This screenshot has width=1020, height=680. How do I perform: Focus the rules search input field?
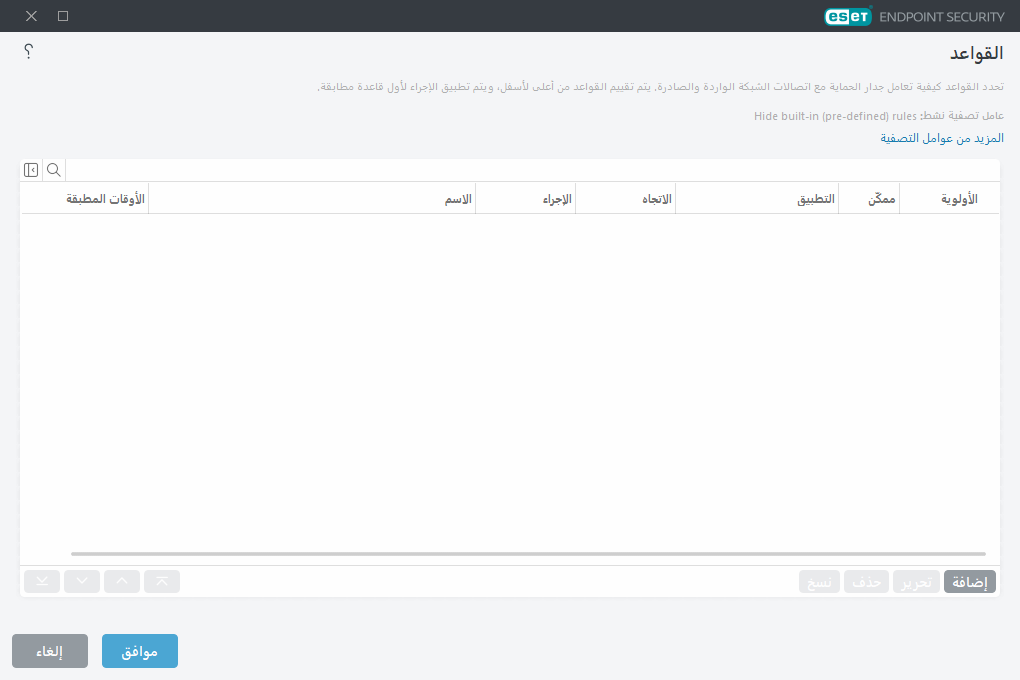[530, 170]
